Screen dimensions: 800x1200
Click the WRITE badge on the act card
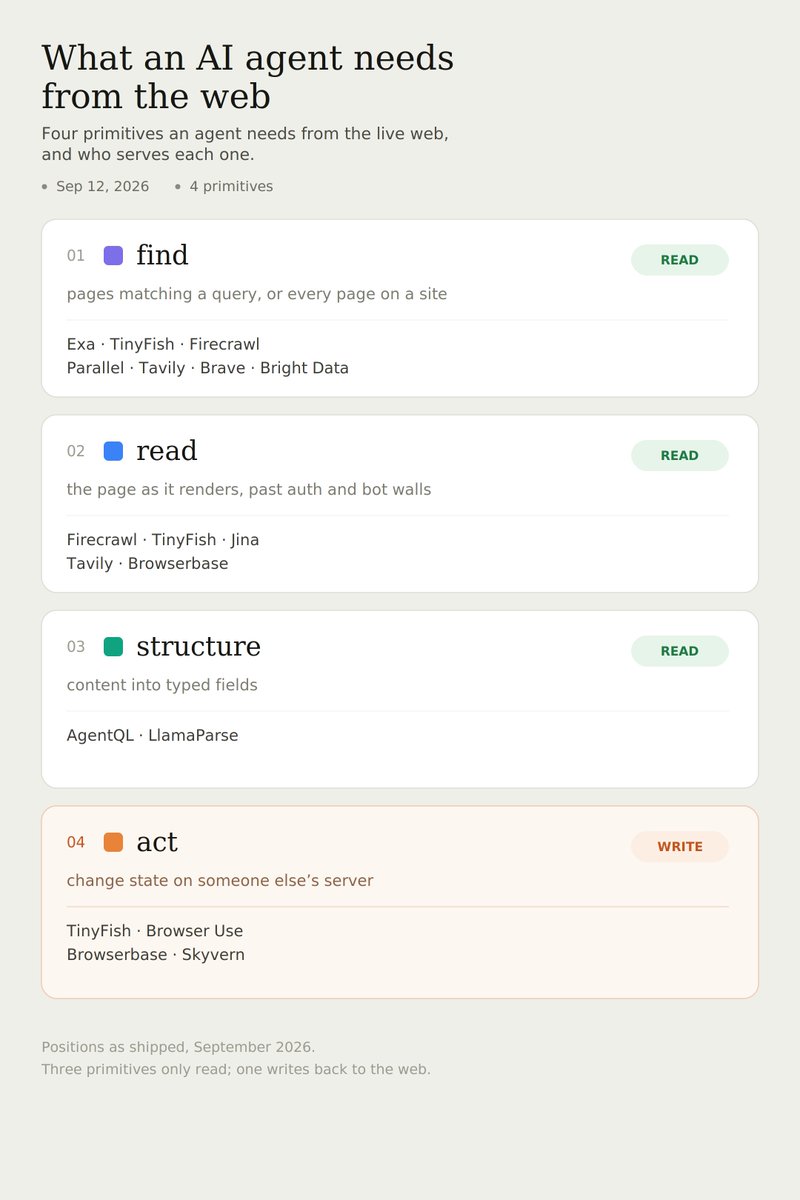pyautogui.click(x=680, y=847)
